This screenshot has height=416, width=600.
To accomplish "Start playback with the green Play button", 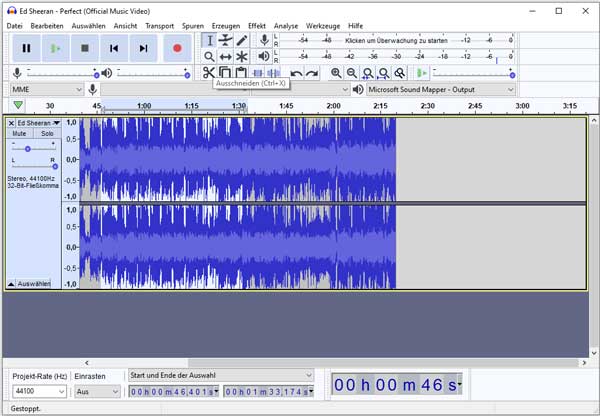I will tap(56, 48).
